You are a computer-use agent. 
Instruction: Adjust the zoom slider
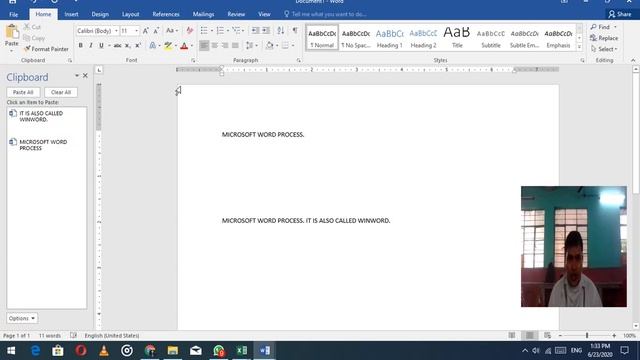tap(587, 336)
